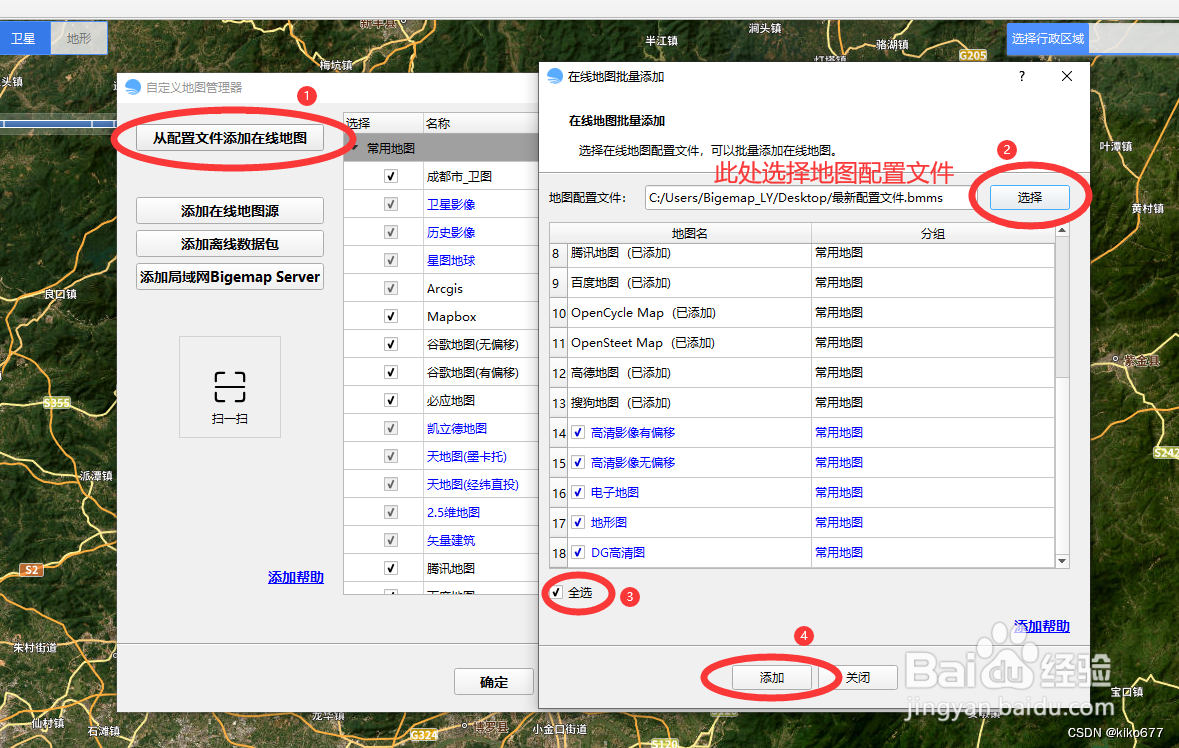Click the 添加在线地图源 button
Viewport: 1179px width, 748px height.
(229, 210)
